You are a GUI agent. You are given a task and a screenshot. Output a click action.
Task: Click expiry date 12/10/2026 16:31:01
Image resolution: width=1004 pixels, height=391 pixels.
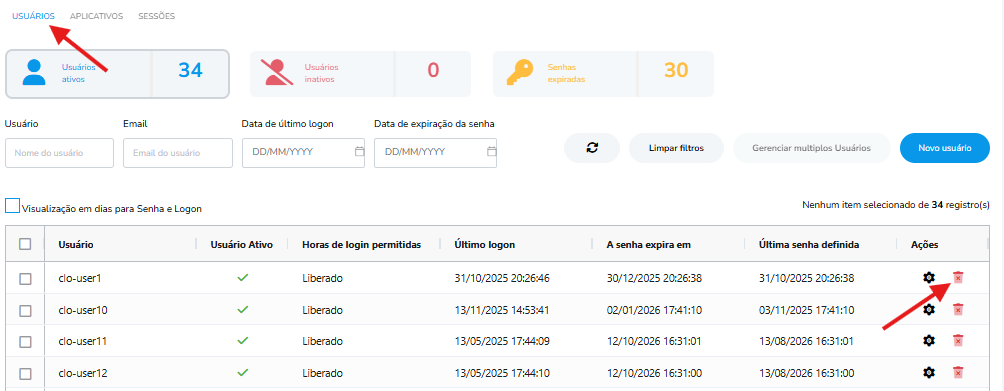pos(654,342)
